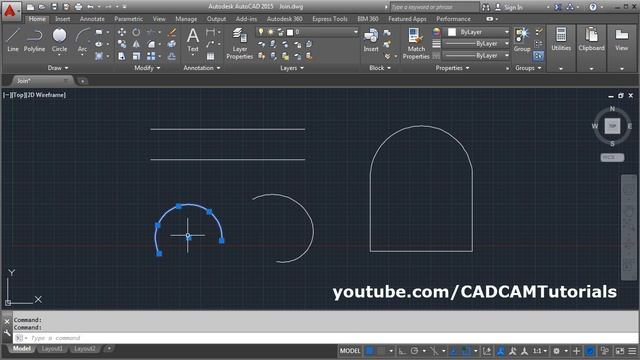Expand the Layers panel
The image size is (640, 360).
coord(292,68)
